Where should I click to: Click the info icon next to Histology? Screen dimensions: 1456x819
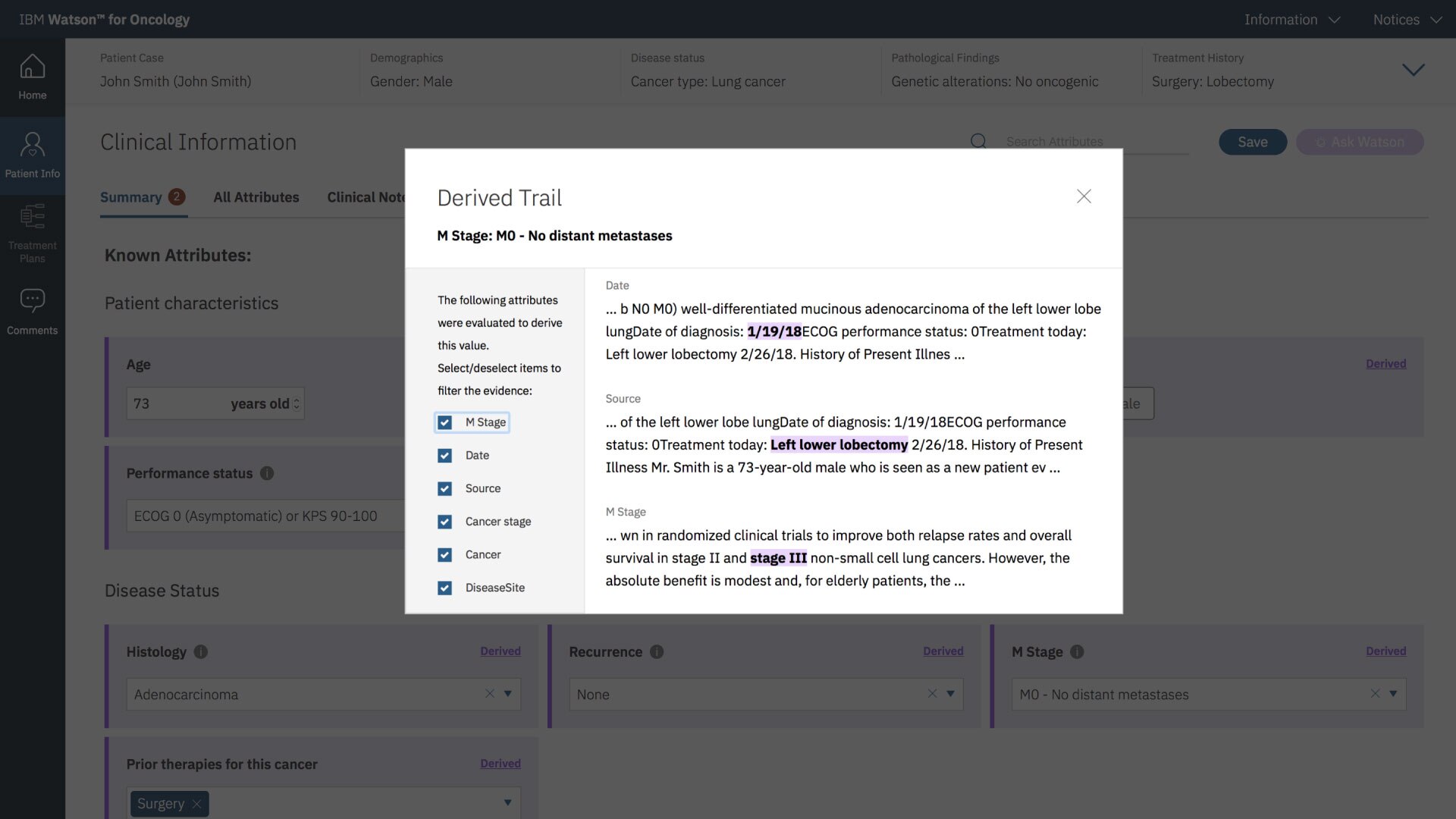(200, 651)
